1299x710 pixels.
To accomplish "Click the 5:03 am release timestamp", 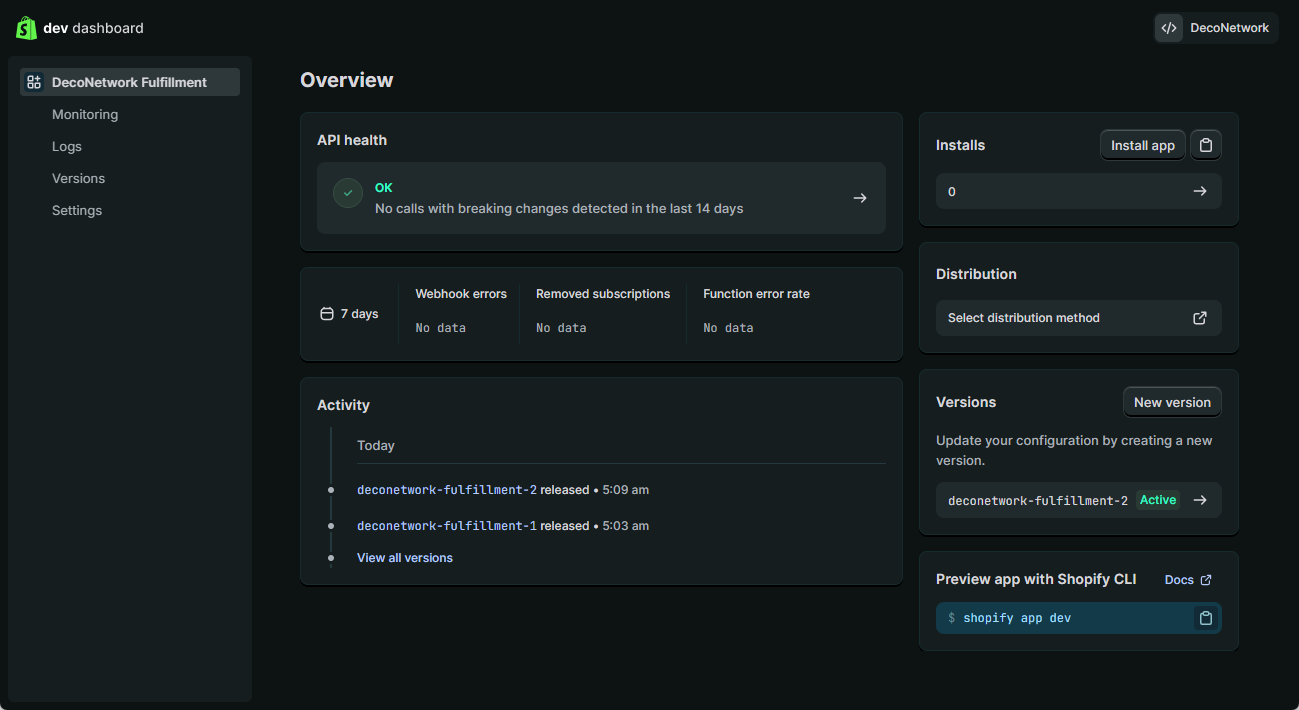I will (x=626, y=526).
